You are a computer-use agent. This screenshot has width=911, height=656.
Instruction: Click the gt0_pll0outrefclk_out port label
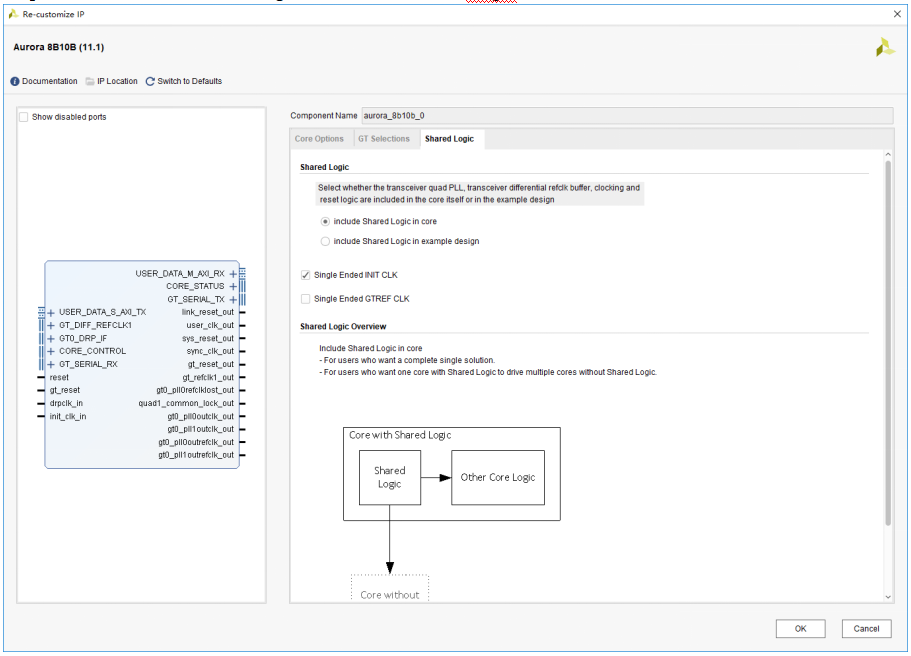click(x=196, y=442)
